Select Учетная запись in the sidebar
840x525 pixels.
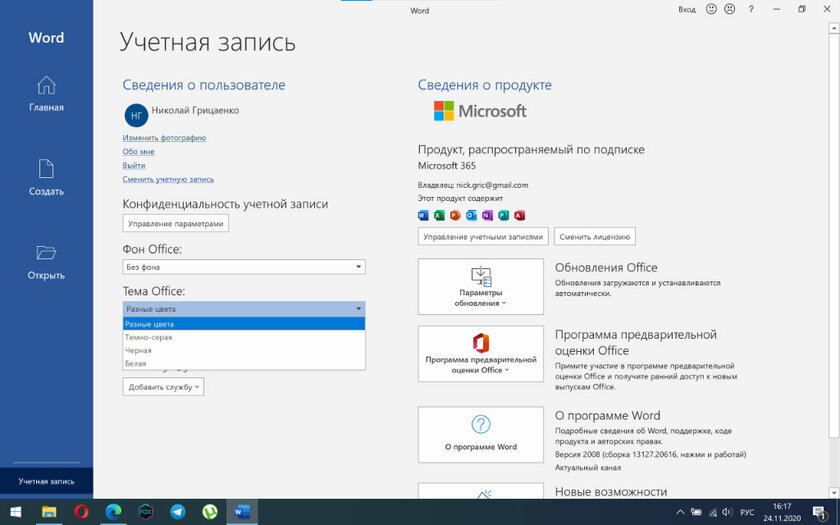click(x=46, y=481)
